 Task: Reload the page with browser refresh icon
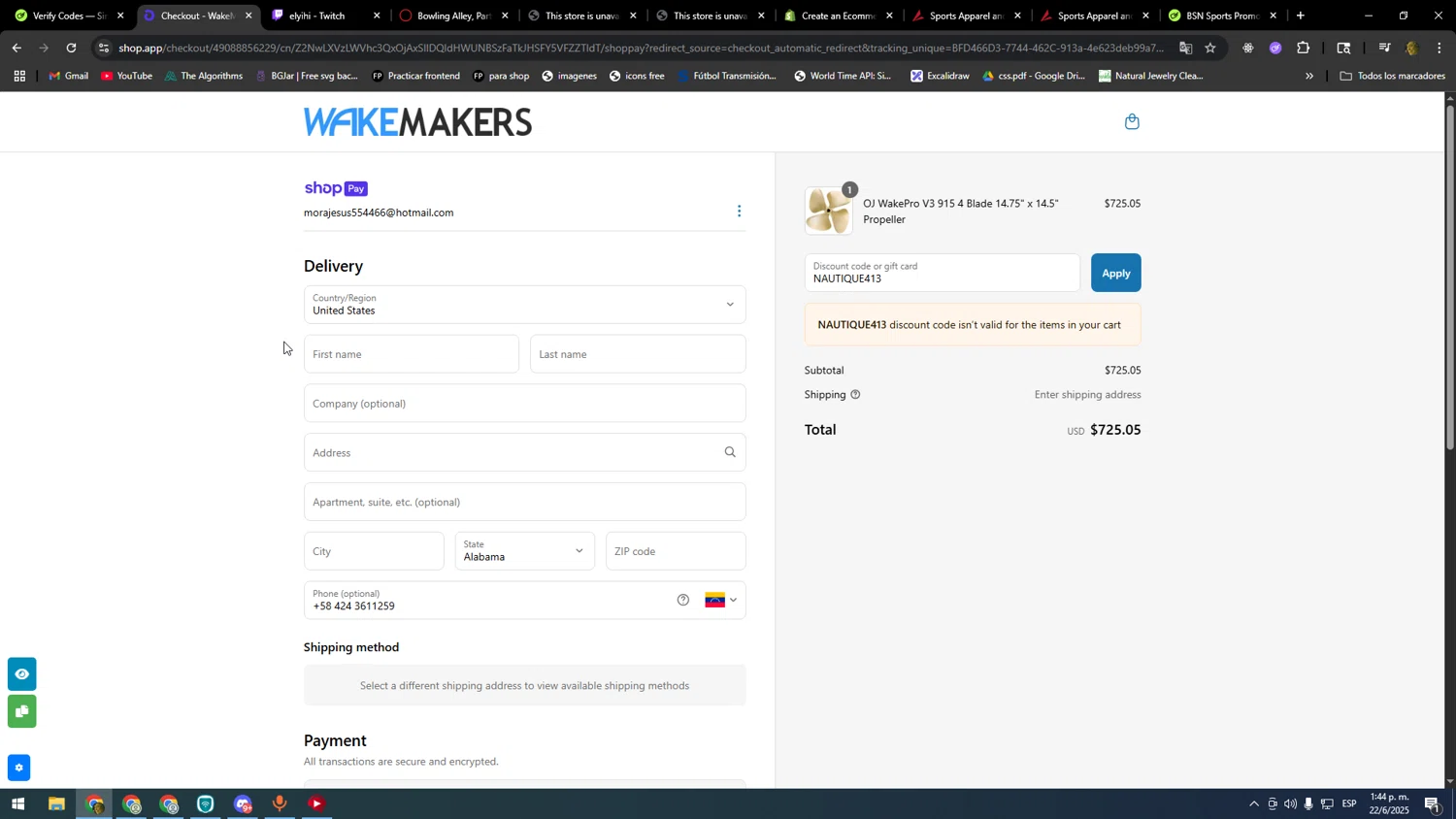(x=72, y=48)
